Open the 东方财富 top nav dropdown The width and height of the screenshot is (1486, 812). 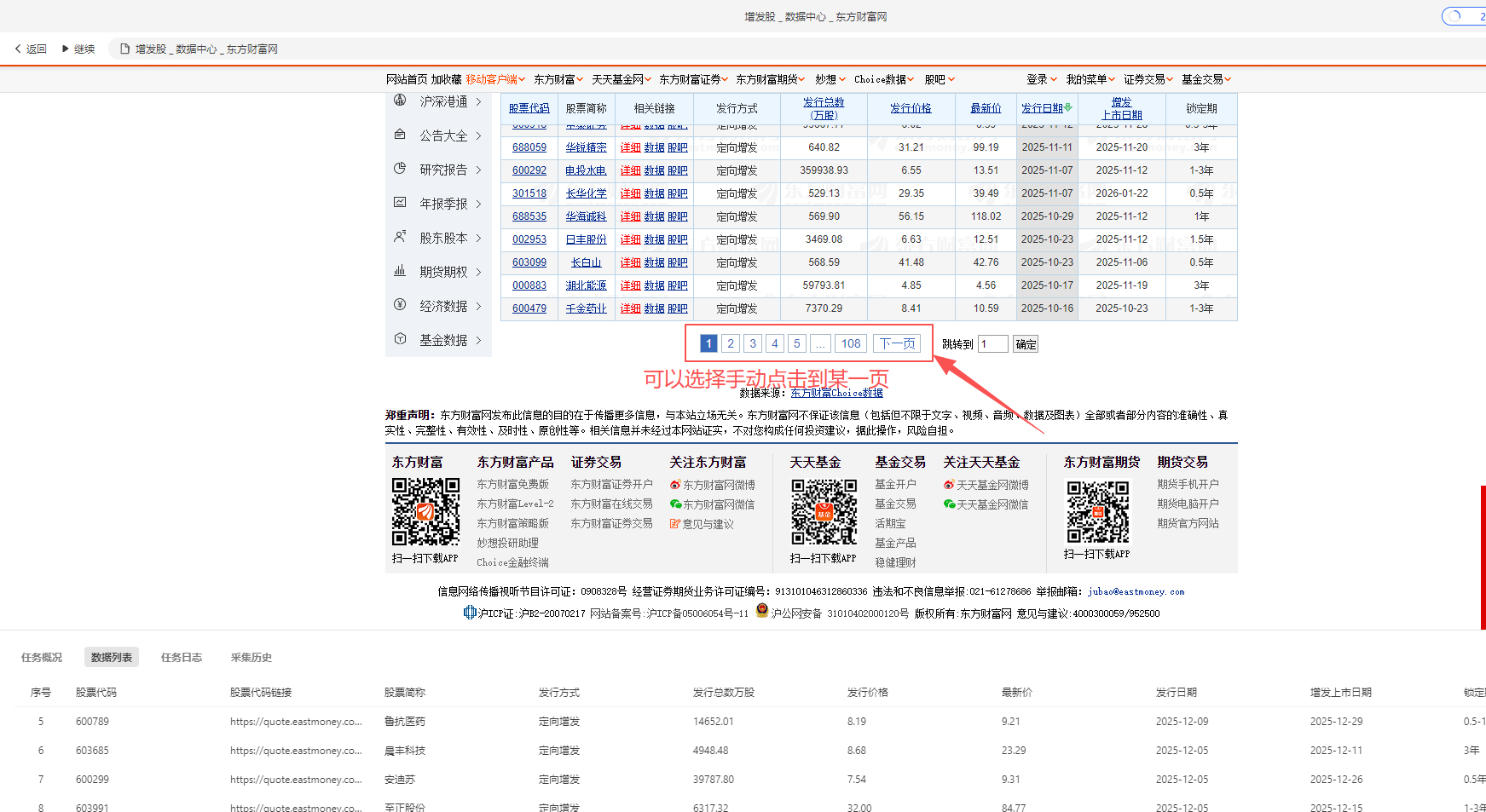coord(558,79)
